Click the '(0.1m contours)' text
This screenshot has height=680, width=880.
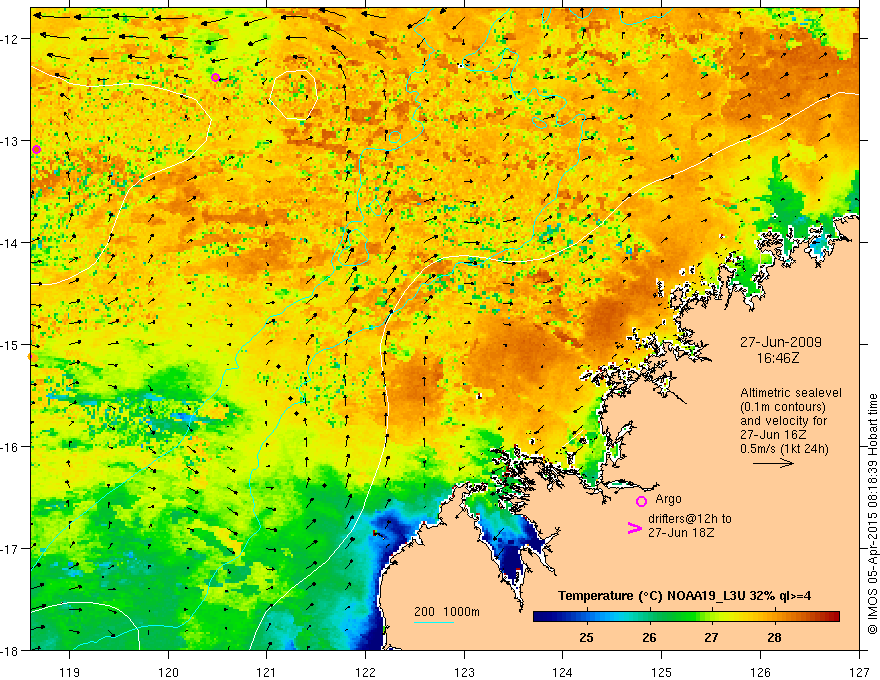tap(783, 407)
